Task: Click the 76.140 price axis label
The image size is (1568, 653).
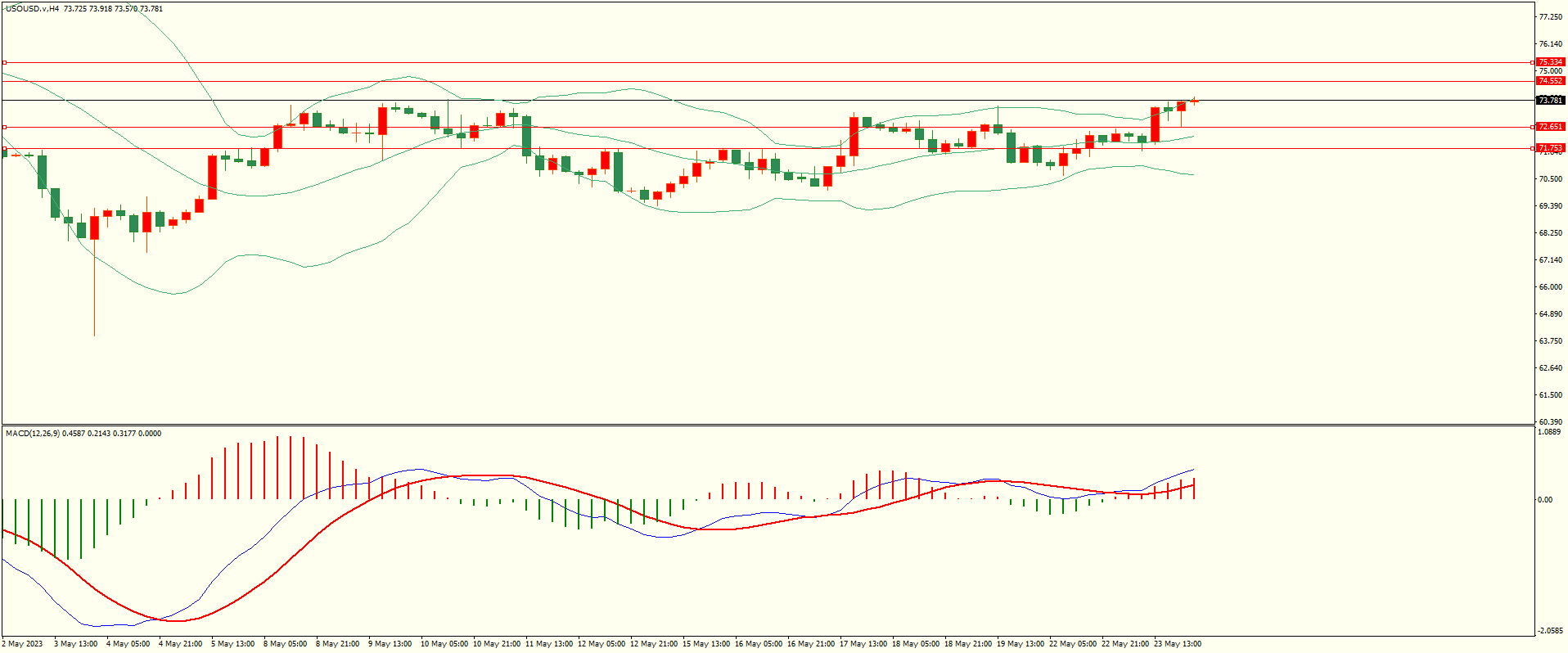Action: (x=1550, y=44)
